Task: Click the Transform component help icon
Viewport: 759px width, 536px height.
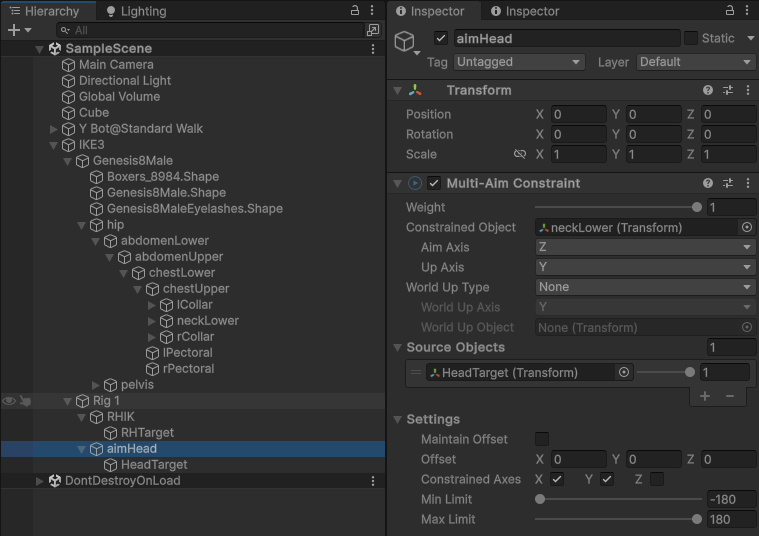Action: tap(708, 90)
